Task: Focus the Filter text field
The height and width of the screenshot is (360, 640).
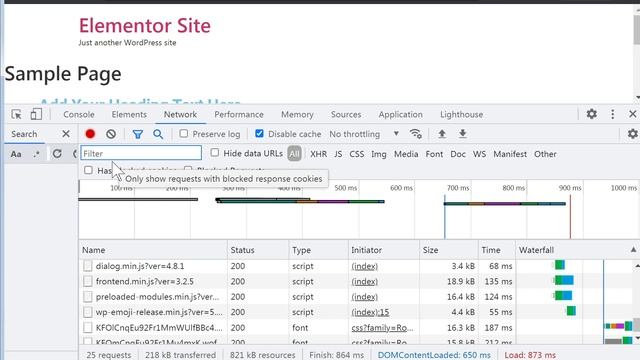Action: pos(141,153)
